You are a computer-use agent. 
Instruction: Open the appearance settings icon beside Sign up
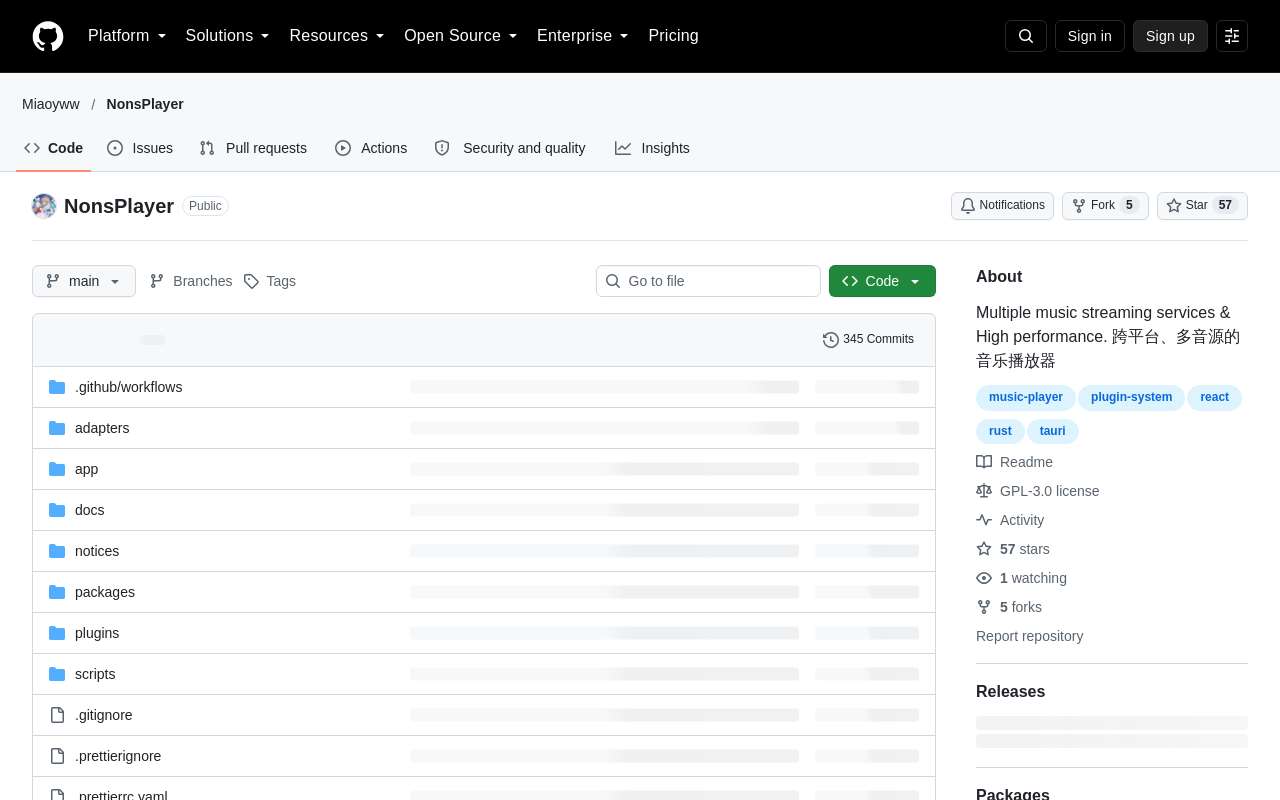click(1232, 36)
